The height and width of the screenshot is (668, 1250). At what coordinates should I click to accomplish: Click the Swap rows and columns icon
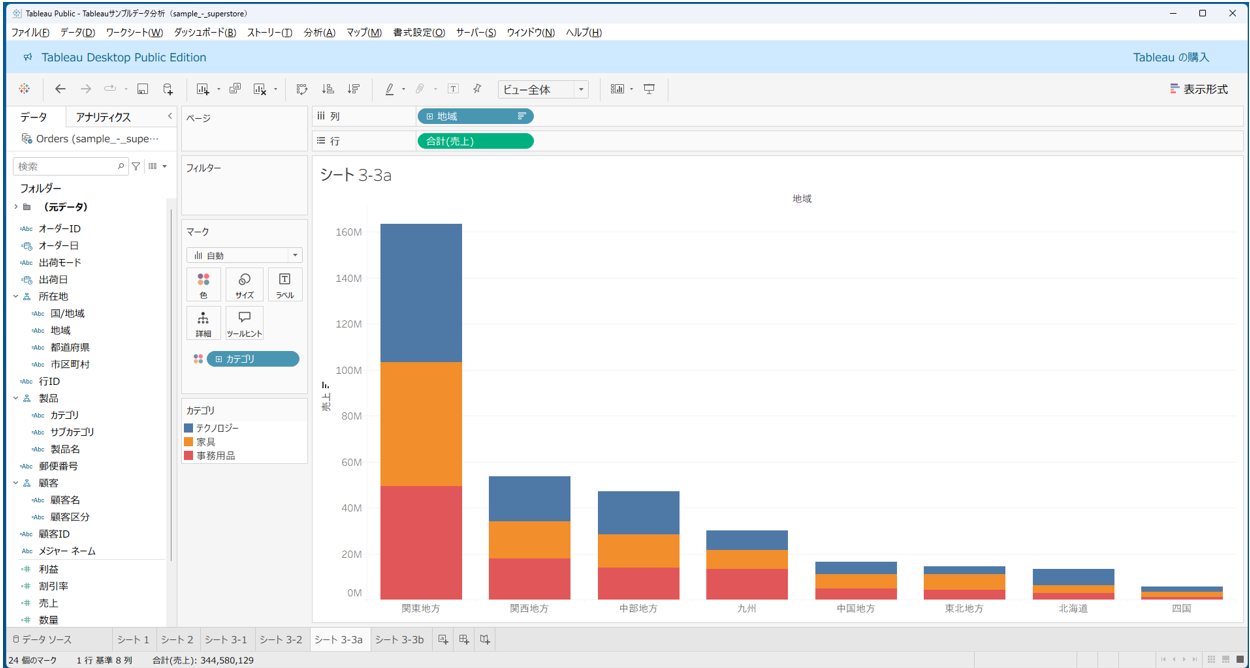[303, 89]
